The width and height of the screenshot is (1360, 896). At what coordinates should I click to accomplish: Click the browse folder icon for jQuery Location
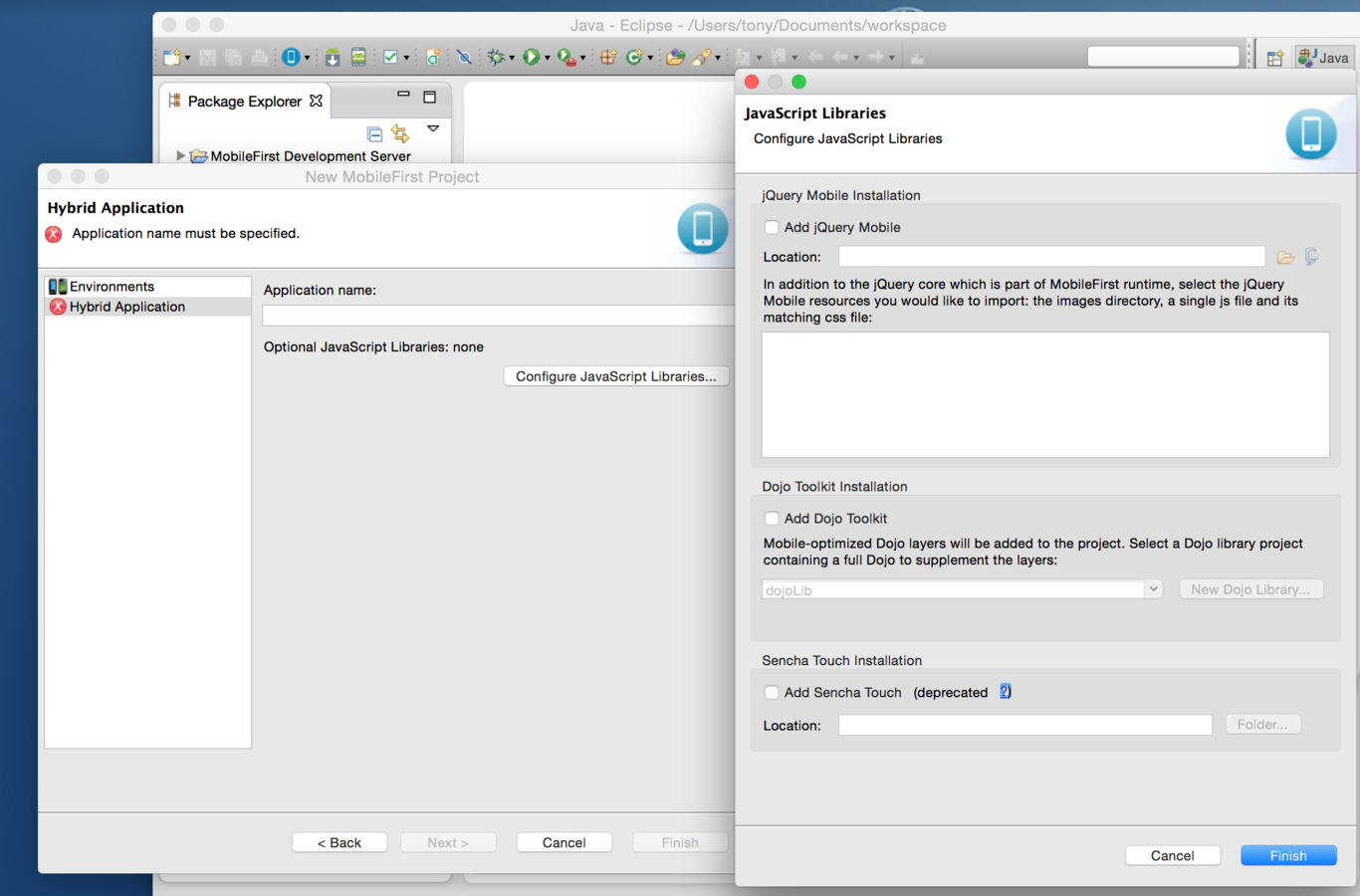click(x=1285, y=257)
